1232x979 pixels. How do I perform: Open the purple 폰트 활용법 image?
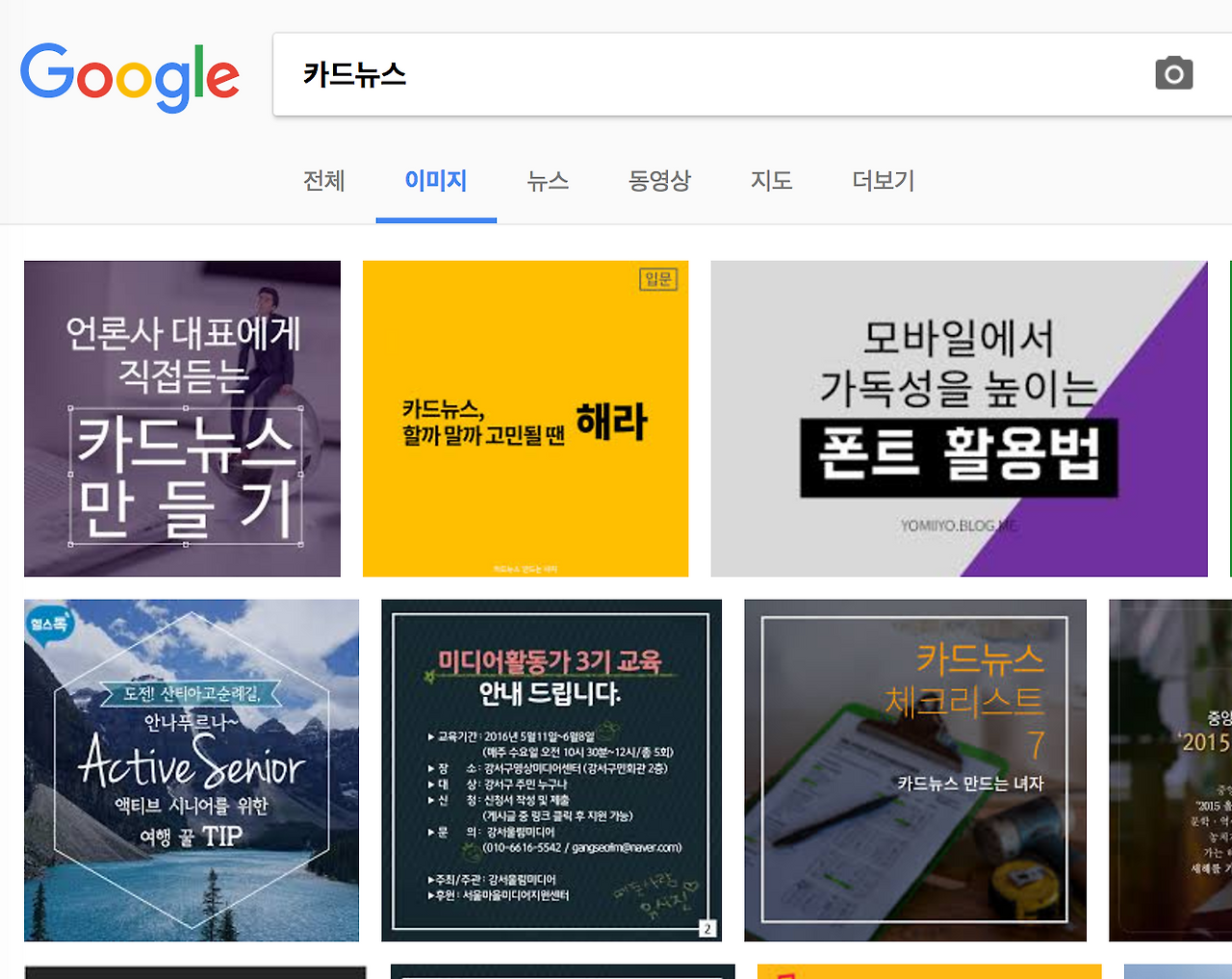click(959, 418)
